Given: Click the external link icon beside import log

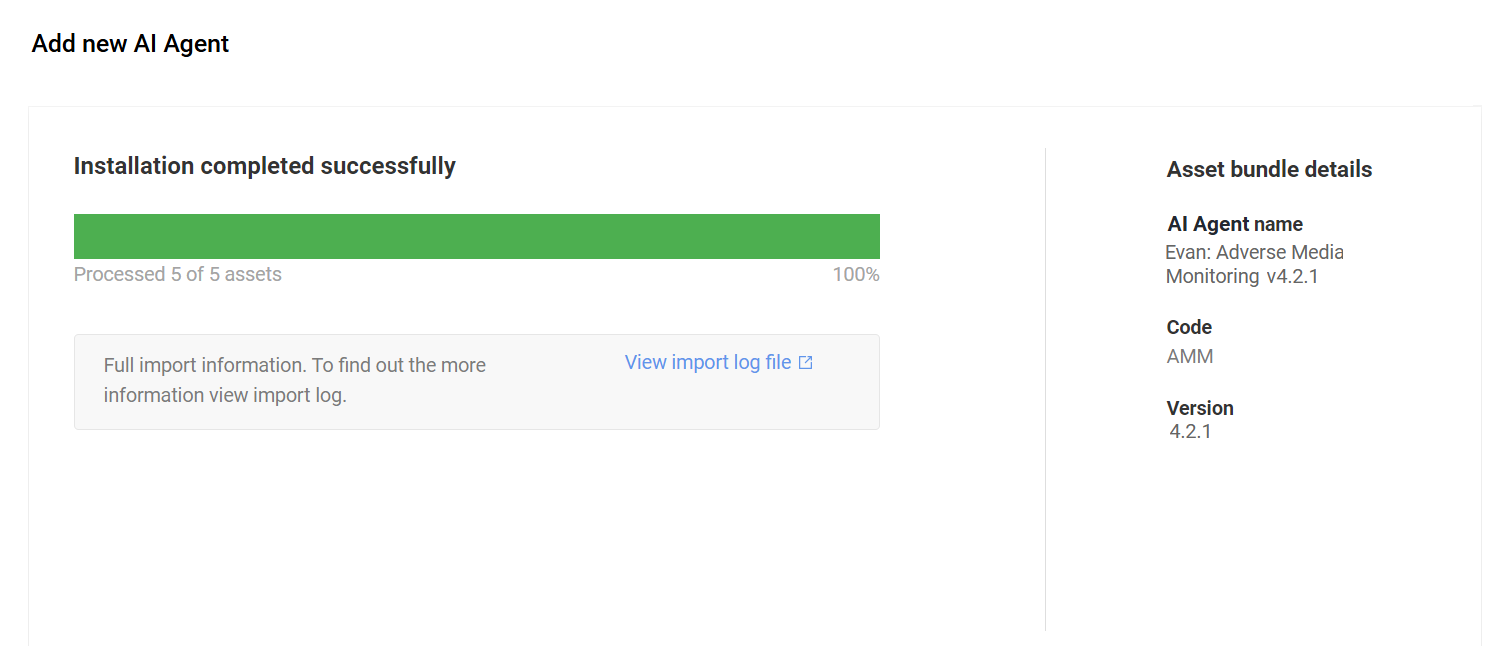Looking at the screenshot, I should (806, 363).
